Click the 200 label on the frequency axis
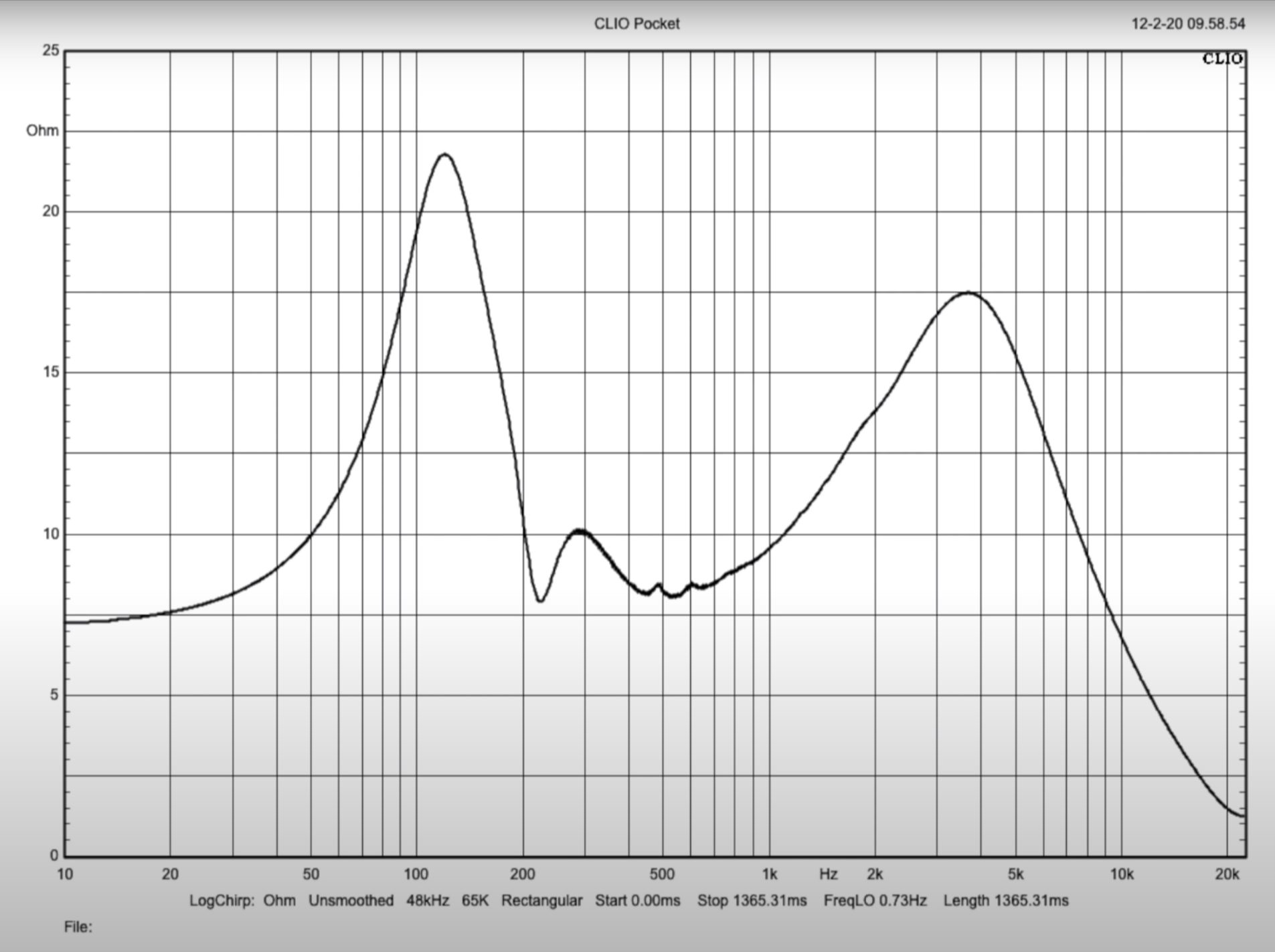 point(522,874)
